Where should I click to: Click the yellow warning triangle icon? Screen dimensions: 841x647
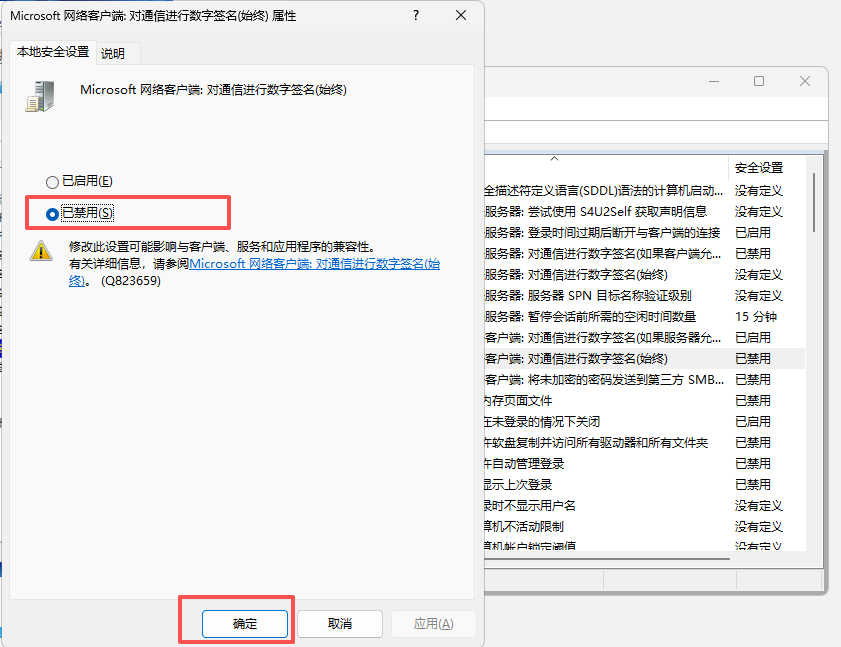(x=41, y=250)
